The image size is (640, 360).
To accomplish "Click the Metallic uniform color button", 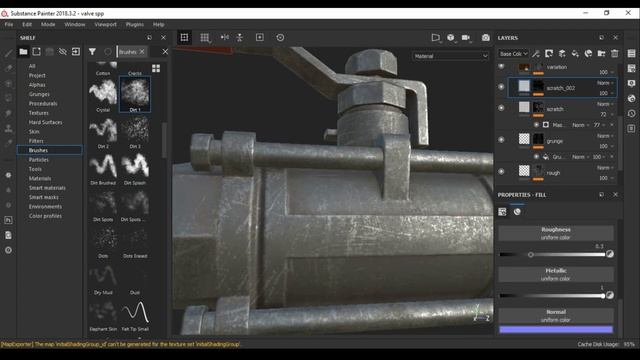I will [x=556, y=274].
